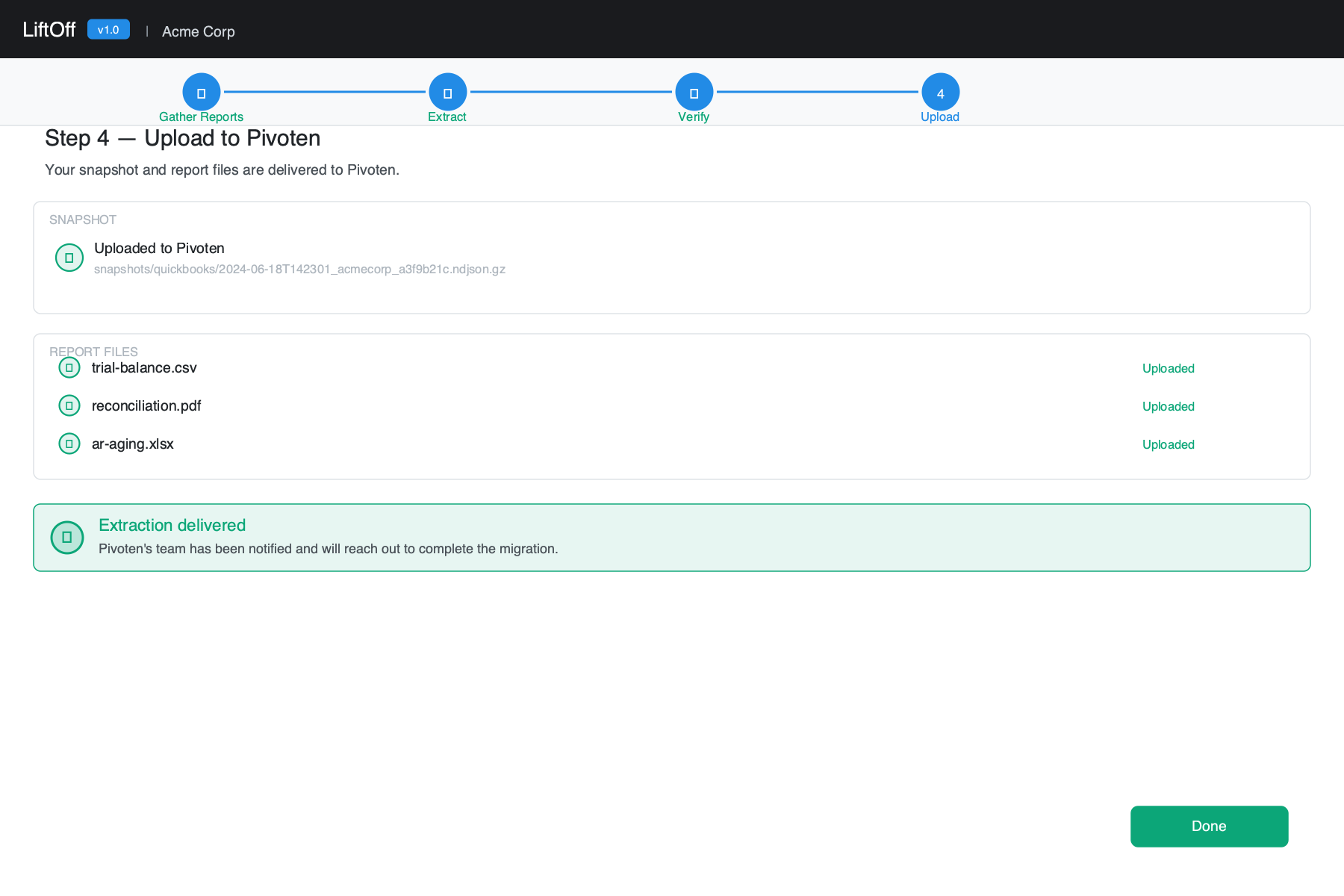Click the check icon beside ar-aging.xlsx
The width and height of the screenshot is (1344, 896).
pos(69,444)
